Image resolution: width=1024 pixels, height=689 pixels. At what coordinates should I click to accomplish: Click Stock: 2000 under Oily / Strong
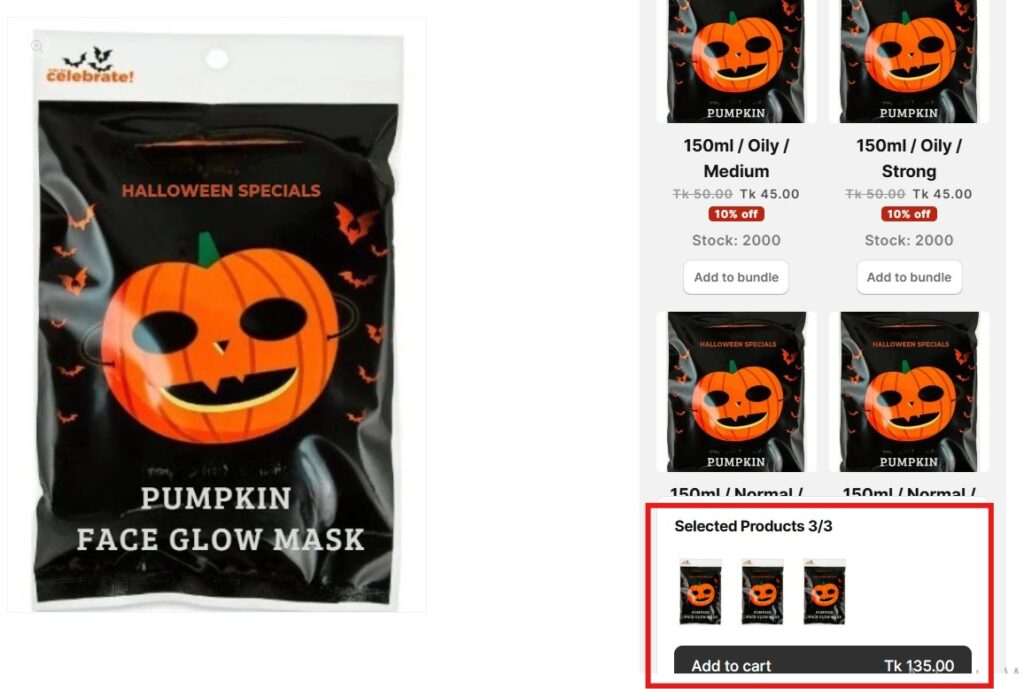pos(909,240)
